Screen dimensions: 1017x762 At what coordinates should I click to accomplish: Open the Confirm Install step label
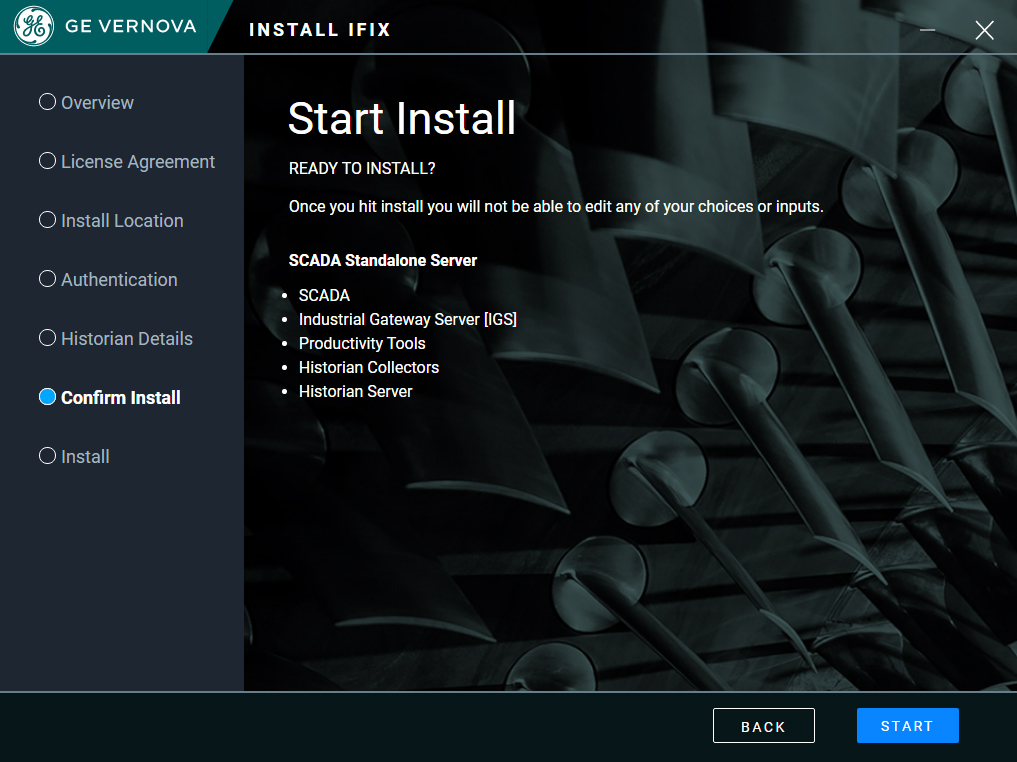pyautogui.click(x=121, y=398)
